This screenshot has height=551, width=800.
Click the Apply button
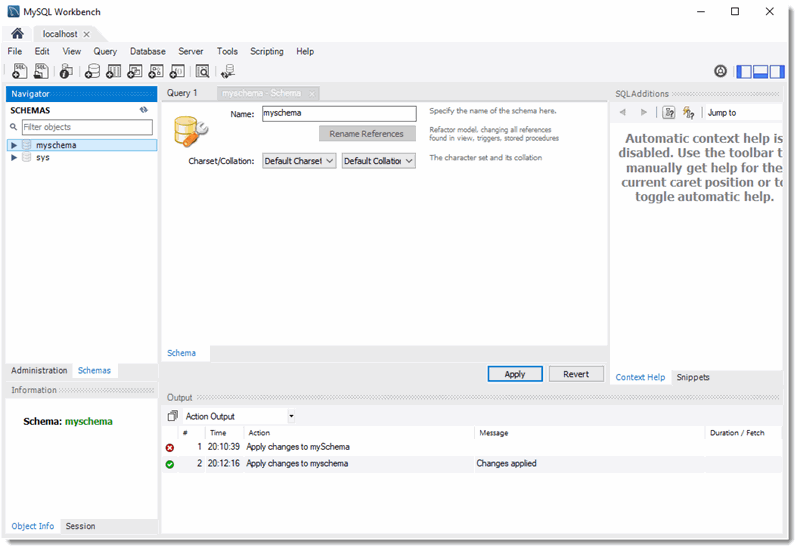point(515,374)
